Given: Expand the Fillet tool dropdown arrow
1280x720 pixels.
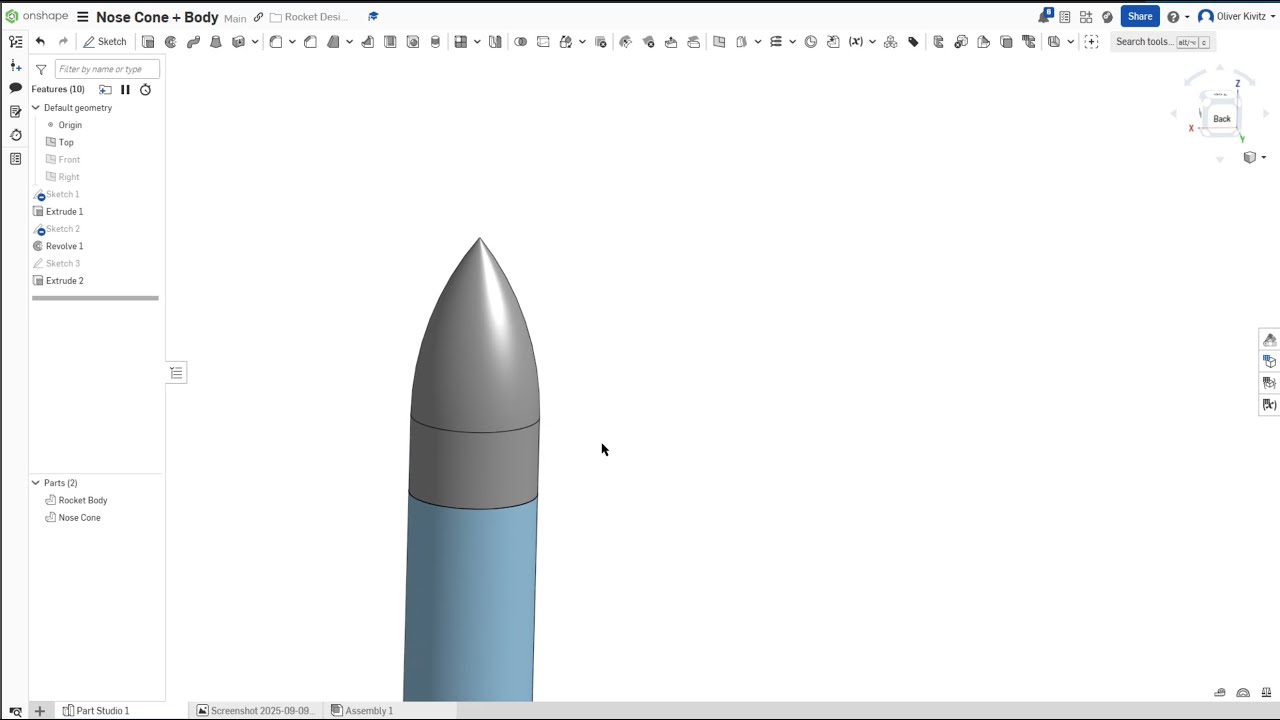Looking at the screenshot, I should click(292, 42).
